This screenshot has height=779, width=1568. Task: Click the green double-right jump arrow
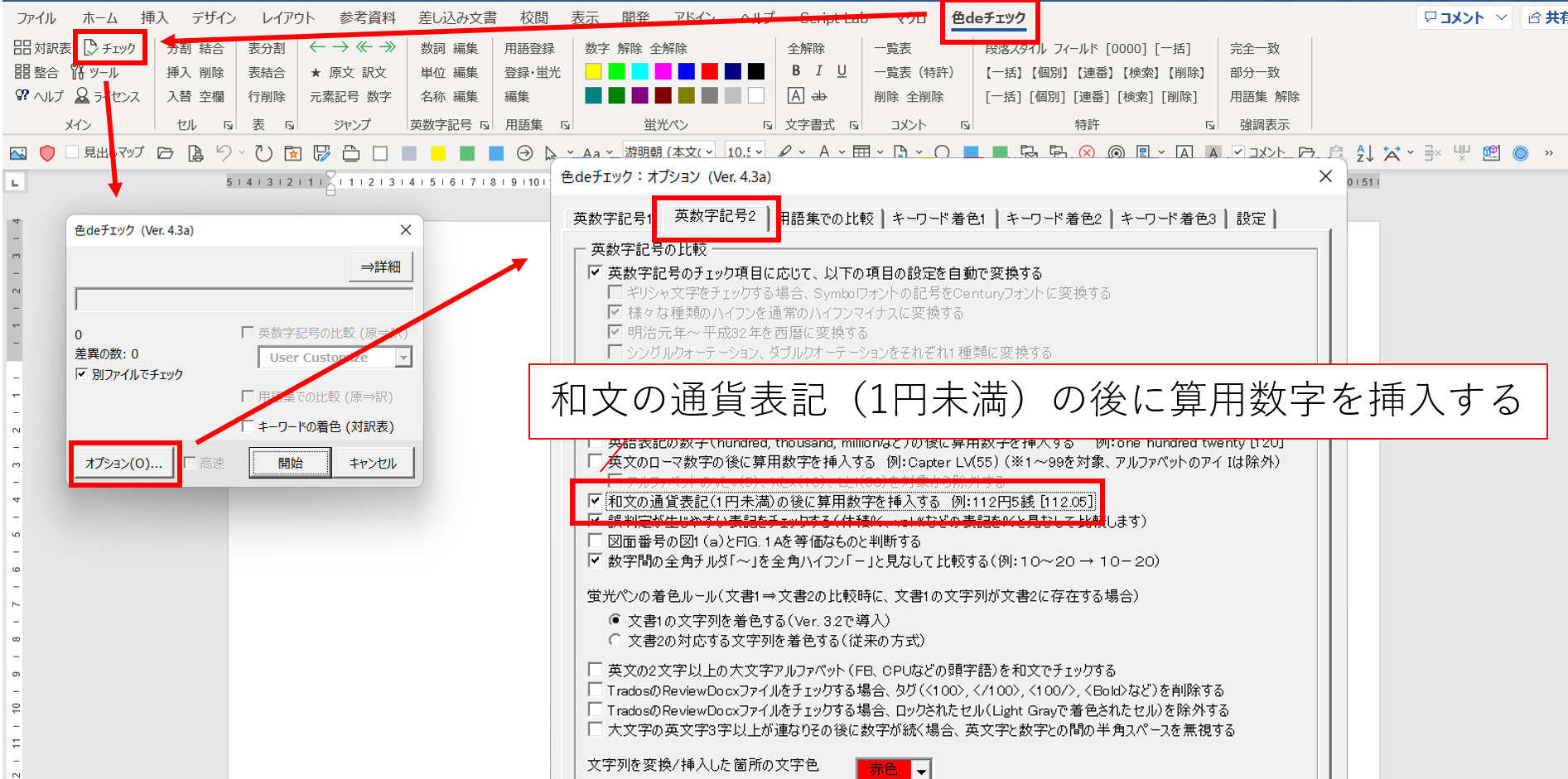[x=388, y=47]
